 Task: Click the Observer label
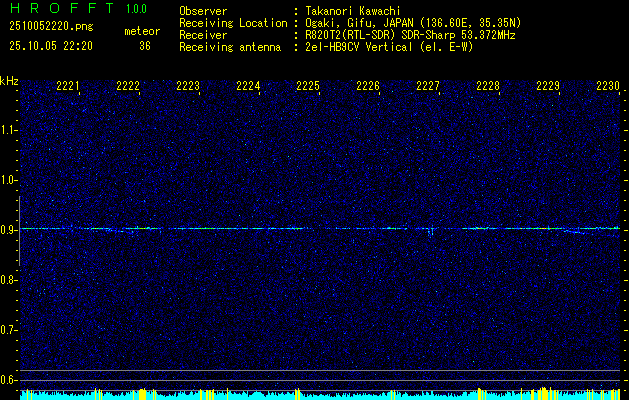(203, 11)
